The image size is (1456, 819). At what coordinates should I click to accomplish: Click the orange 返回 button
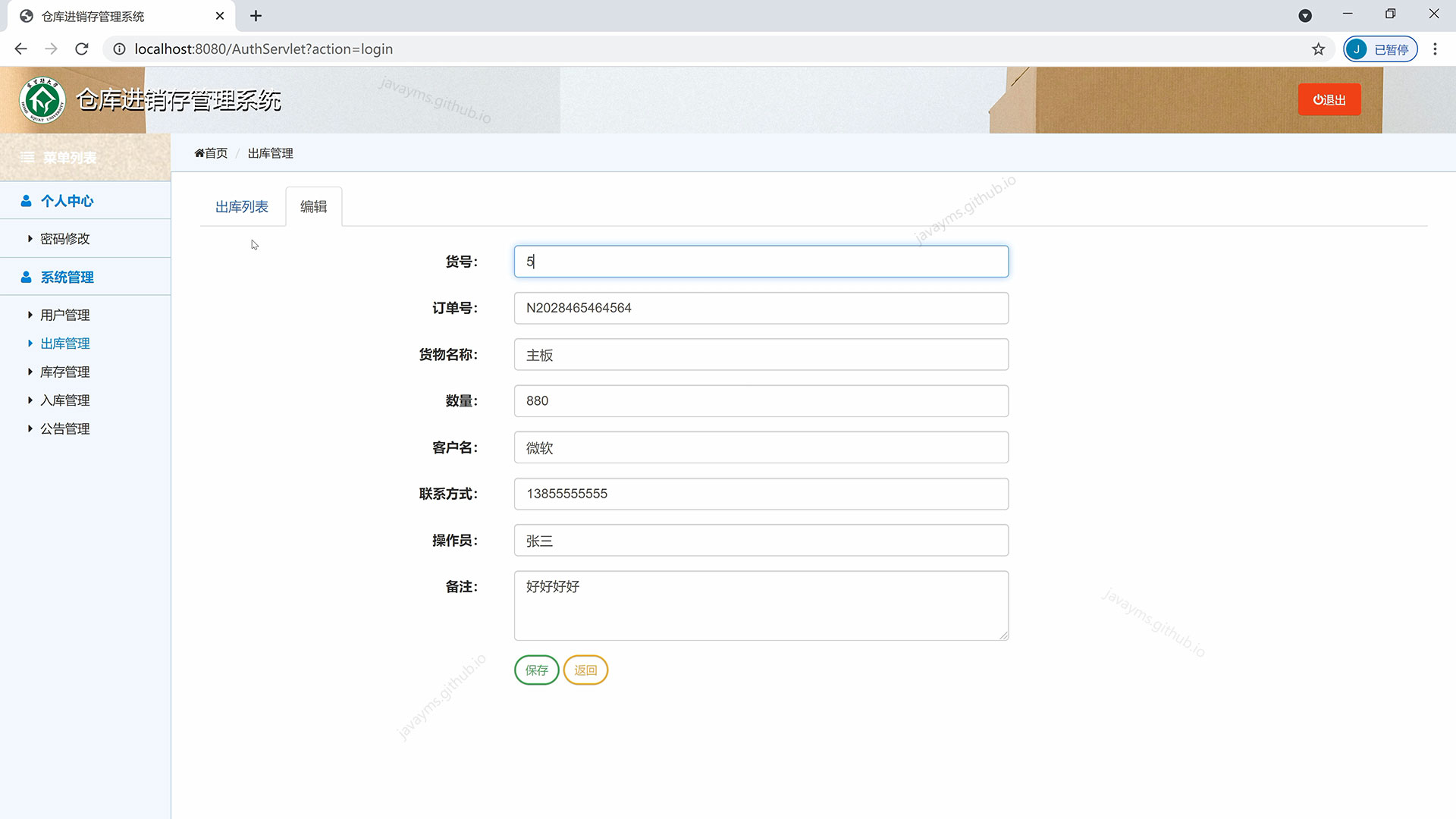pyautogui.click(x=585, y=670)
